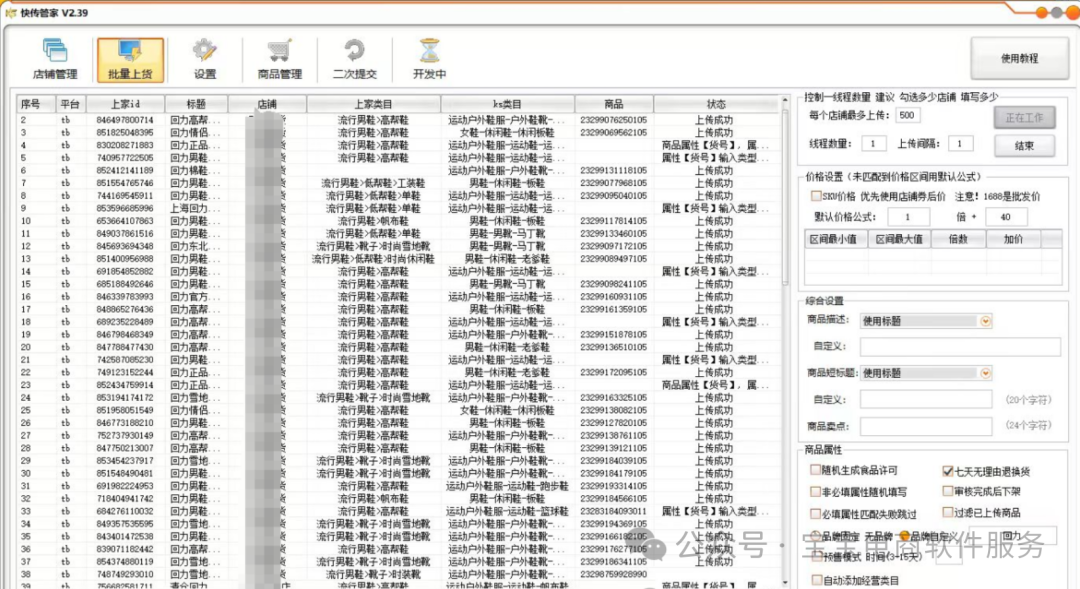Screen dimensions: 1080x589
Task: Click the 线程数量 input field
Action: pos(873,143)
